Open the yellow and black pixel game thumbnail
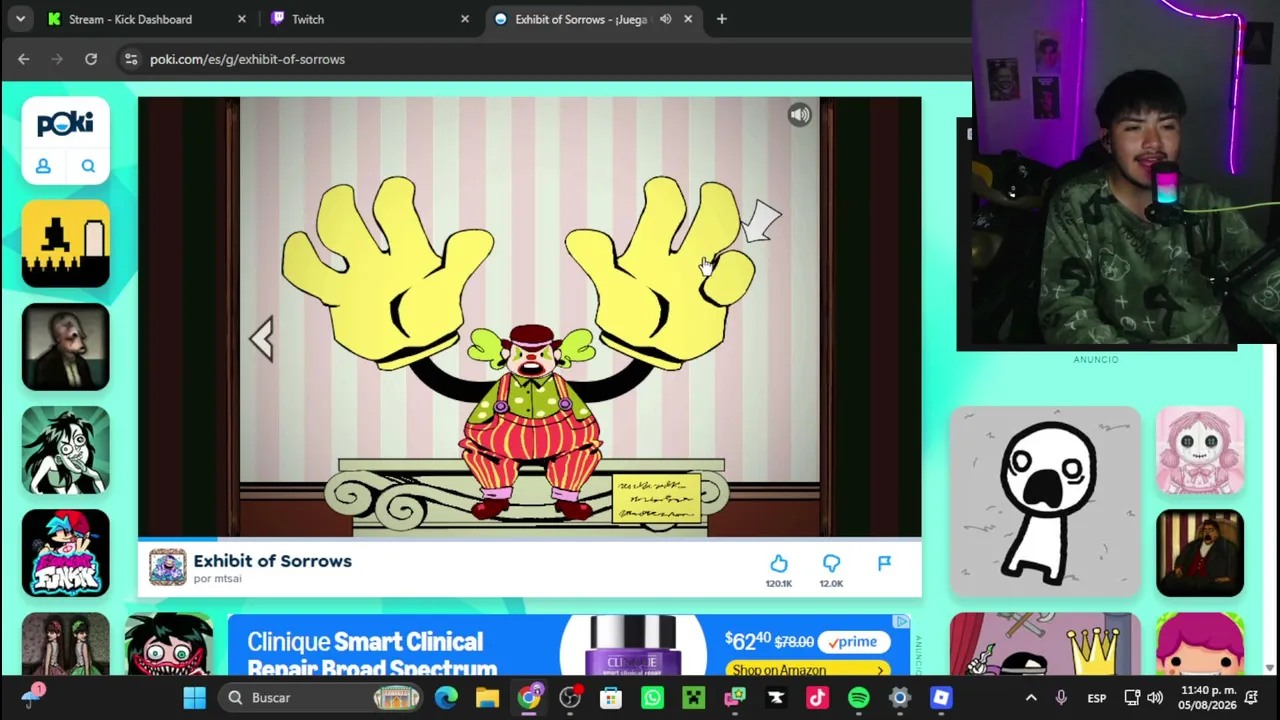This screenshot has height=720, width=1280. click(x=66, y=243)
